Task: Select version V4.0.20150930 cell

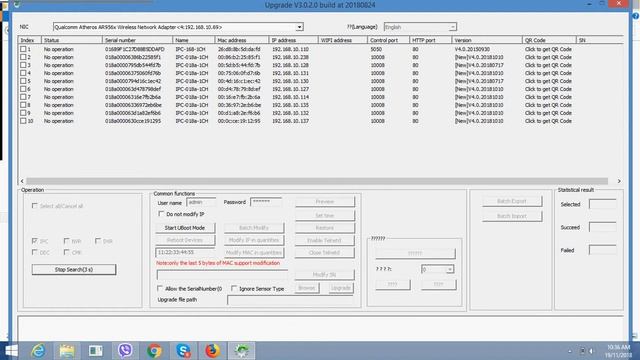Action: (x=472, y=49)
